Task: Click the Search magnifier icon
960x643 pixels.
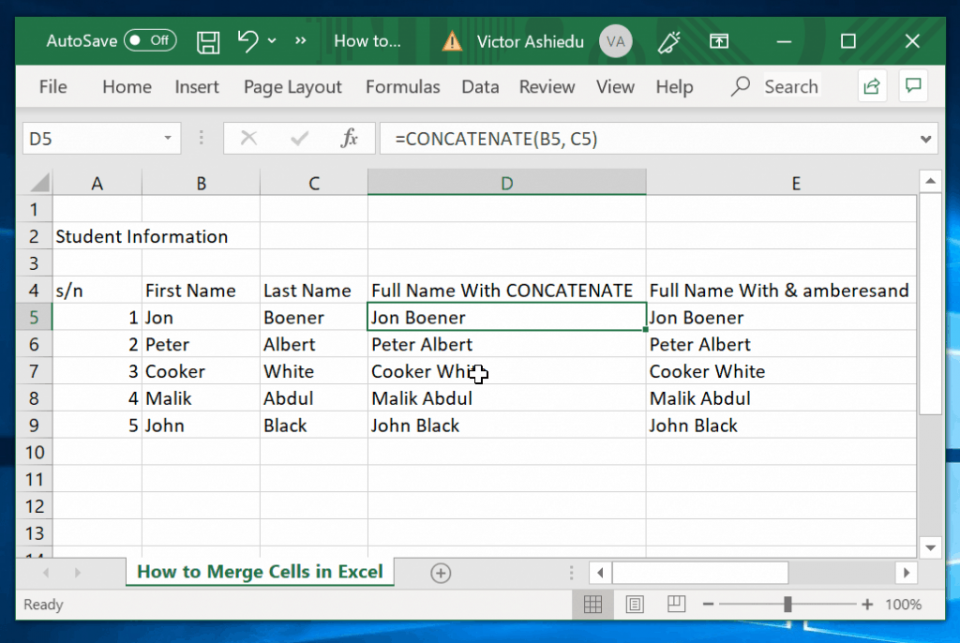Action: click(740, 87)
